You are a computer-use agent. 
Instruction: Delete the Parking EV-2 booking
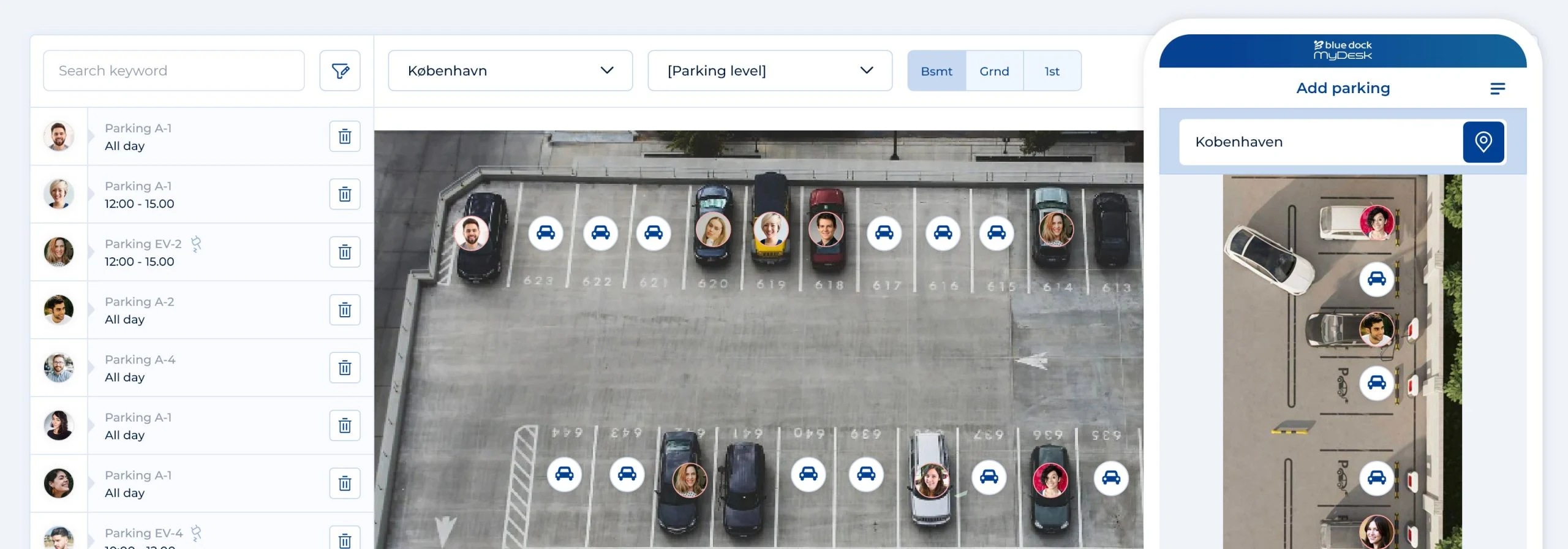click(345, 252)
